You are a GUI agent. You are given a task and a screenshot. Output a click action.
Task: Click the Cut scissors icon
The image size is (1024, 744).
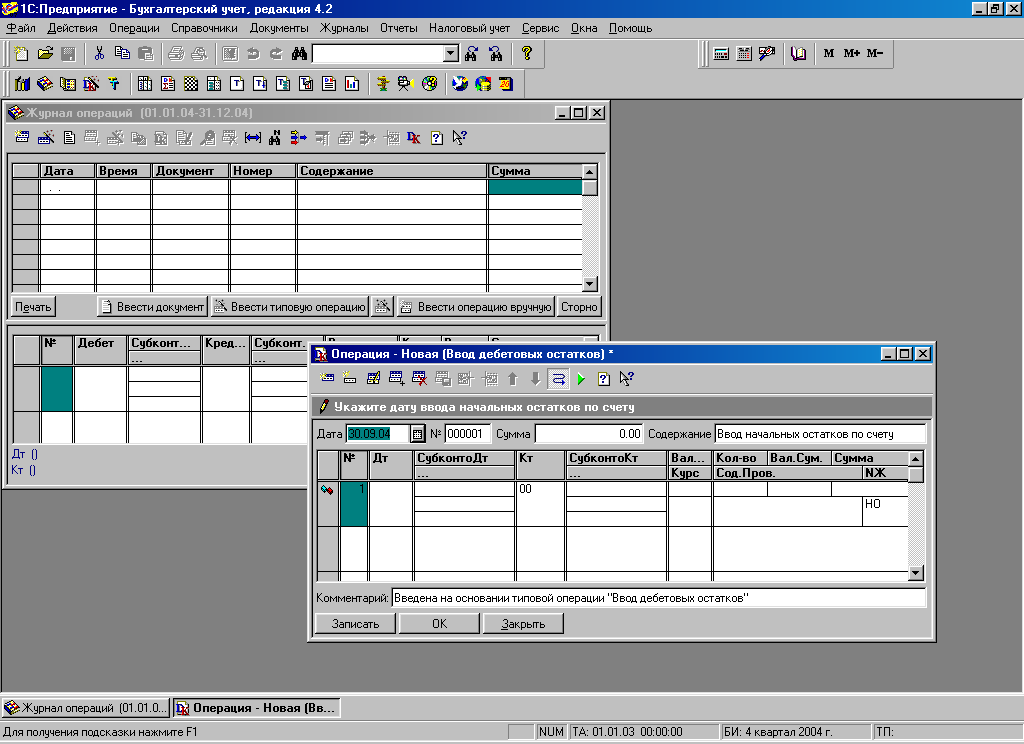[x=99, y=54]
